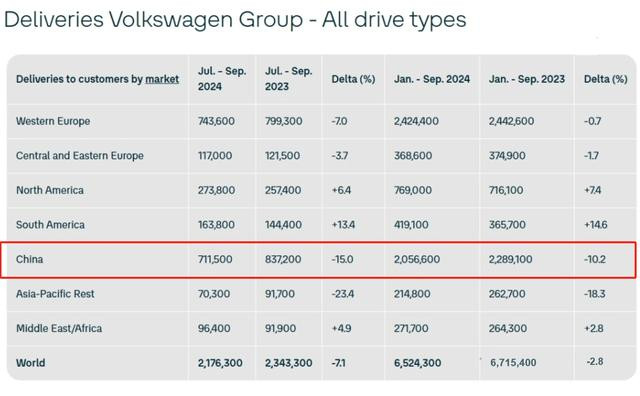
Task: Click the North America +6.4 delta cell
Action: [341, 190]
